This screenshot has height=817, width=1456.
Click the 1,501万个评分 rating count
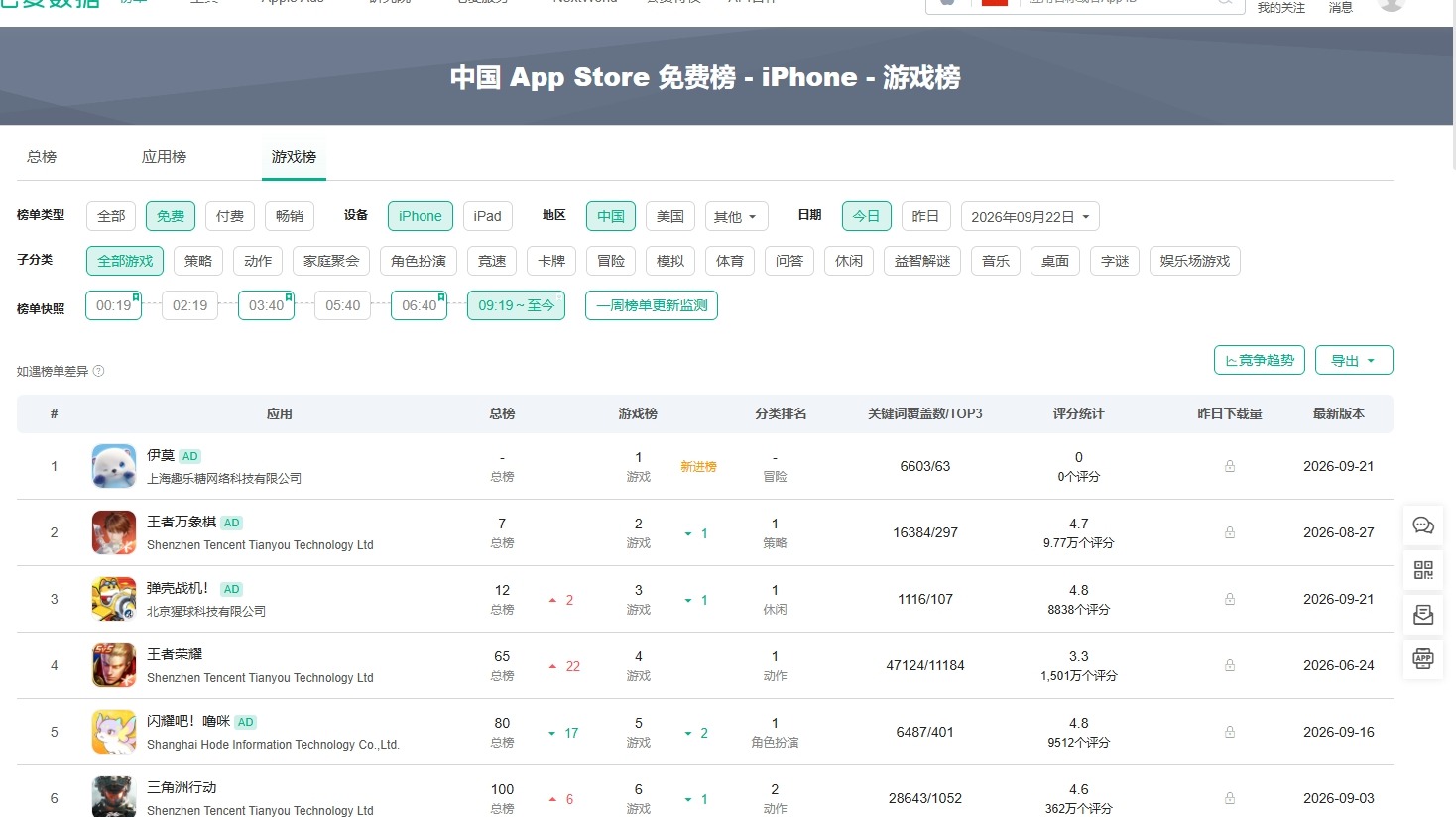[1079, 676]
